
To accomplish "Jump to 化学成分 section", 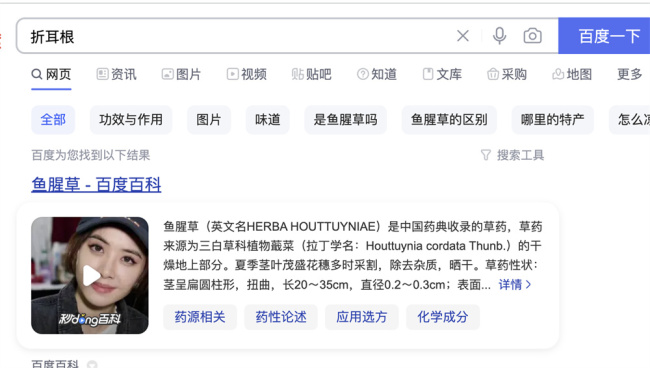I will coord(443,317).
